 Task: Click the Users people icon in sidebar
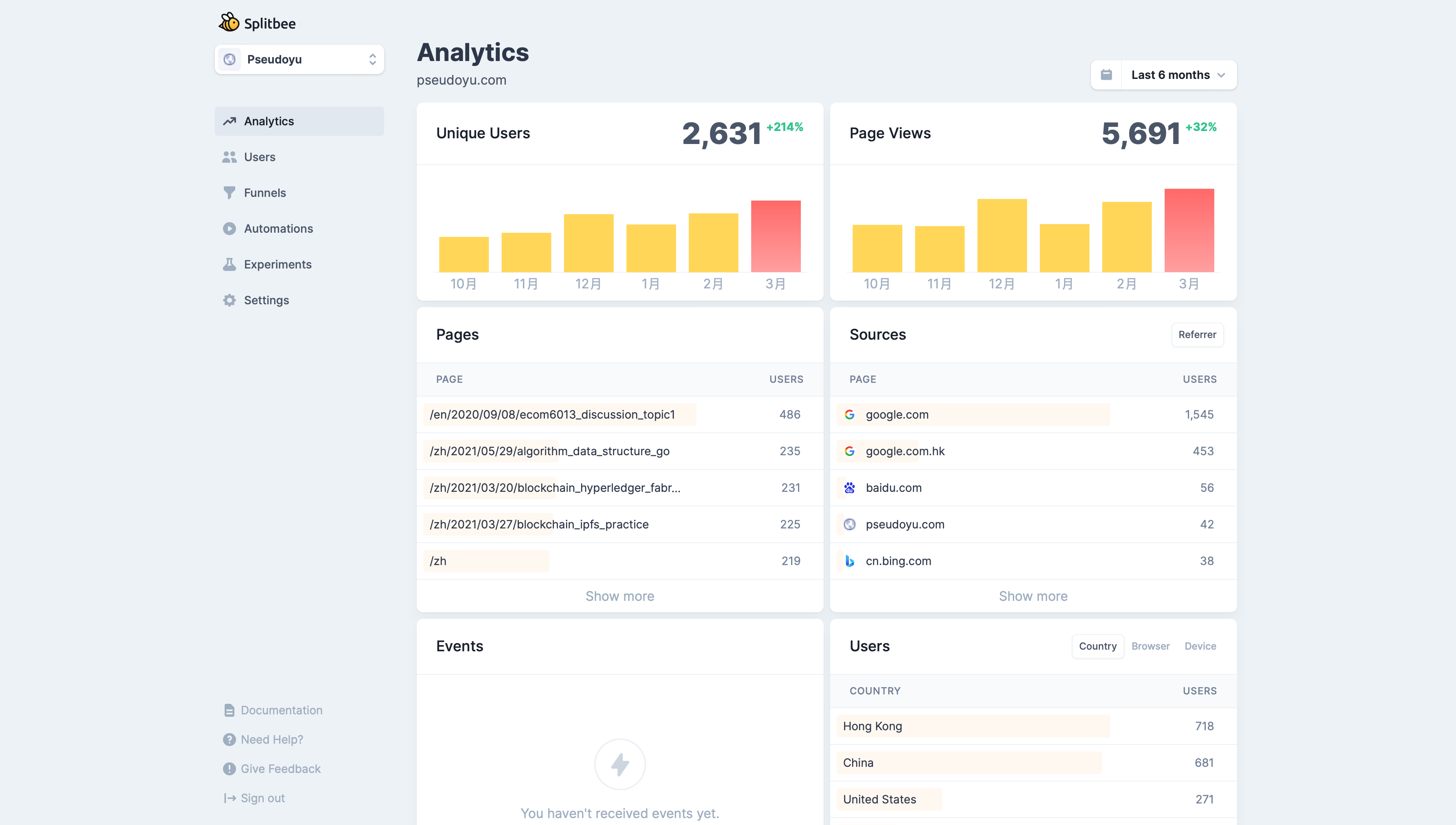coord(229,157)
